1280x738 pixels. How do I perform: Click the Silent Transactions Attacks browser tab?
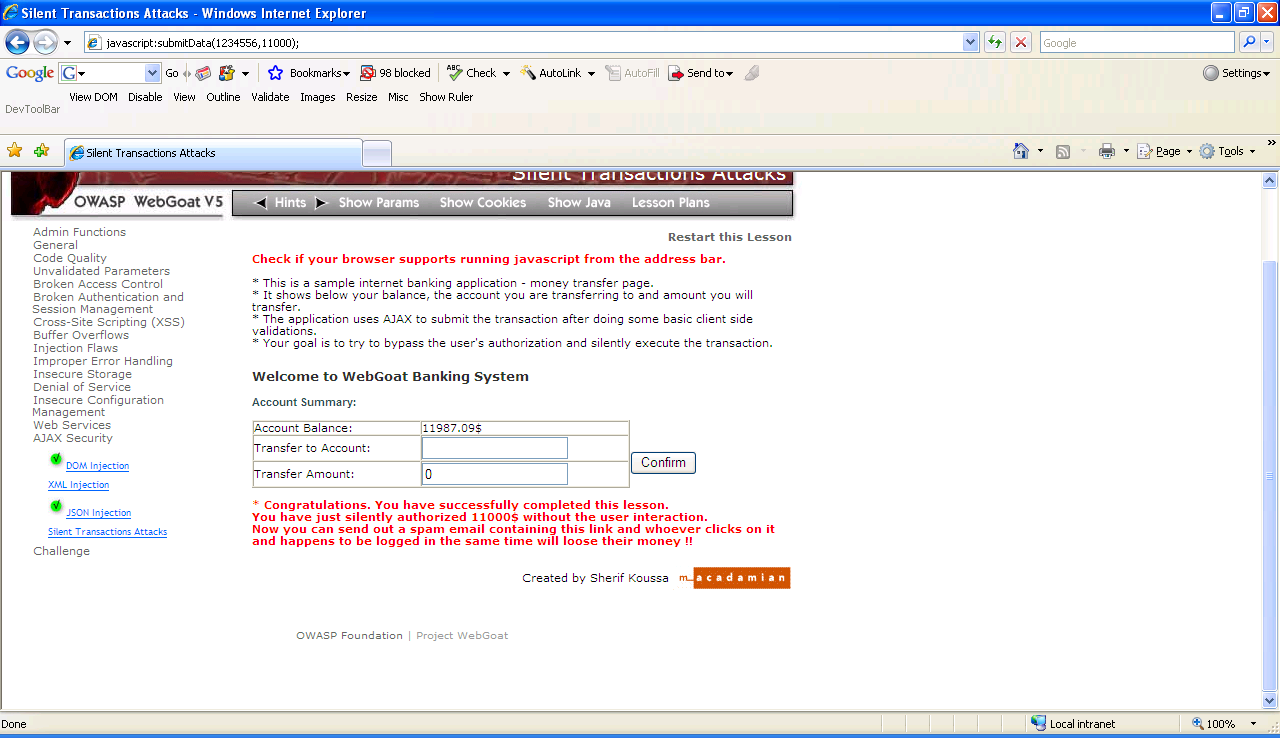click(x=212, y=153)
